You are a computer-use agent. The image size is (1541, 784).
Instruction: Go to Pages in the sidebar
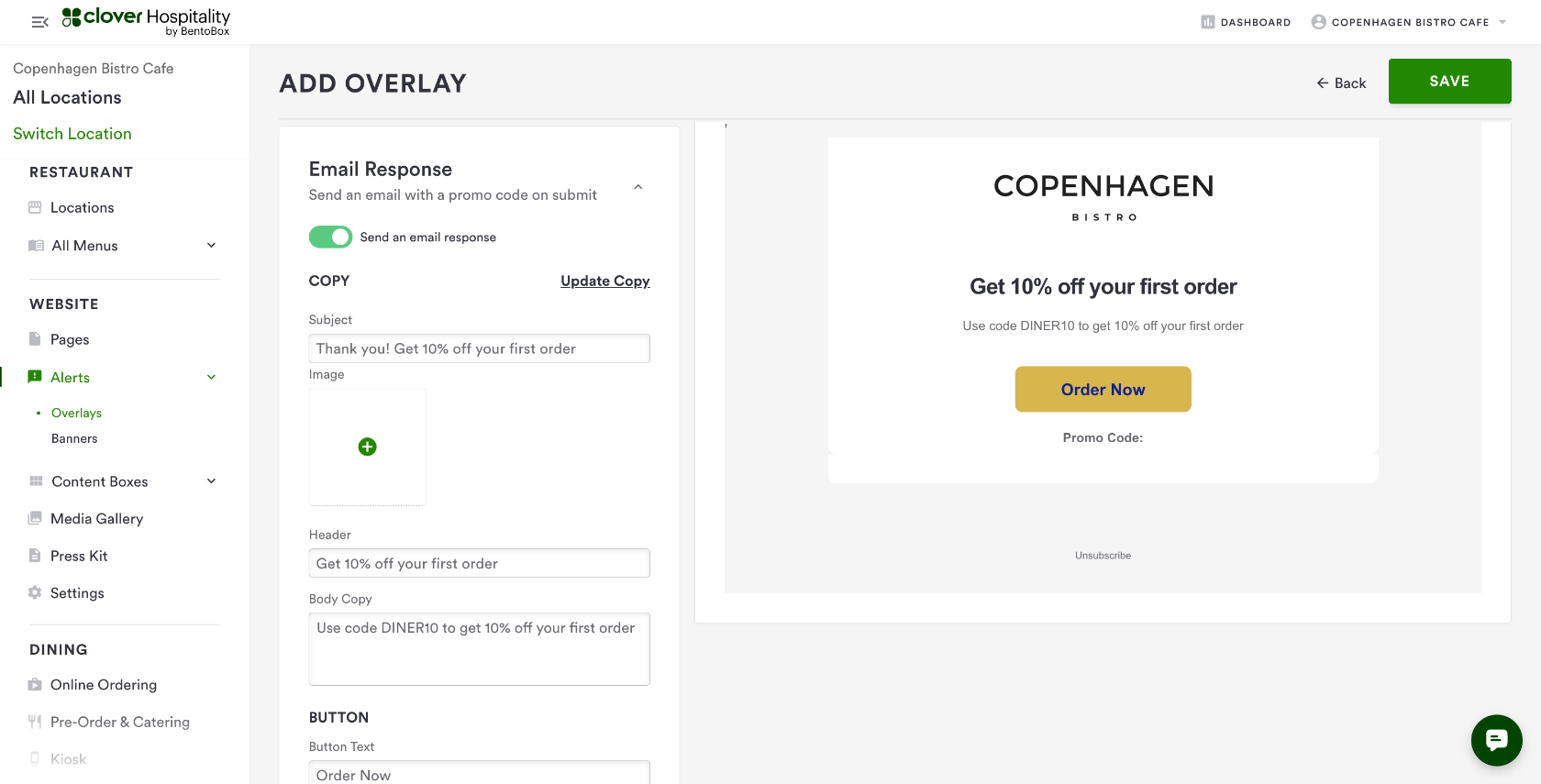pyautogui.click(x=70, y=339)
